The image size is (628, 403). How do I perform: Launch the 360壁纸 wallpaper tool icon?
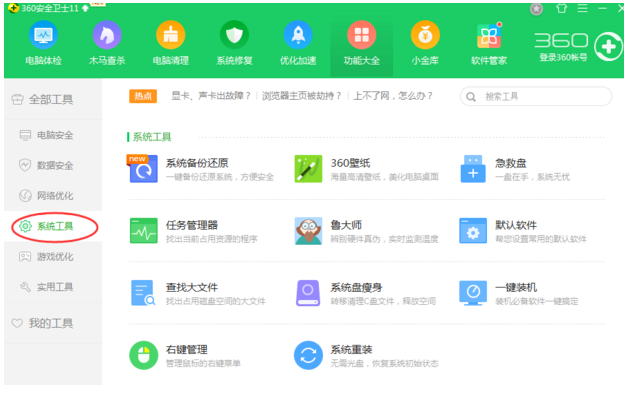(308, 169)
